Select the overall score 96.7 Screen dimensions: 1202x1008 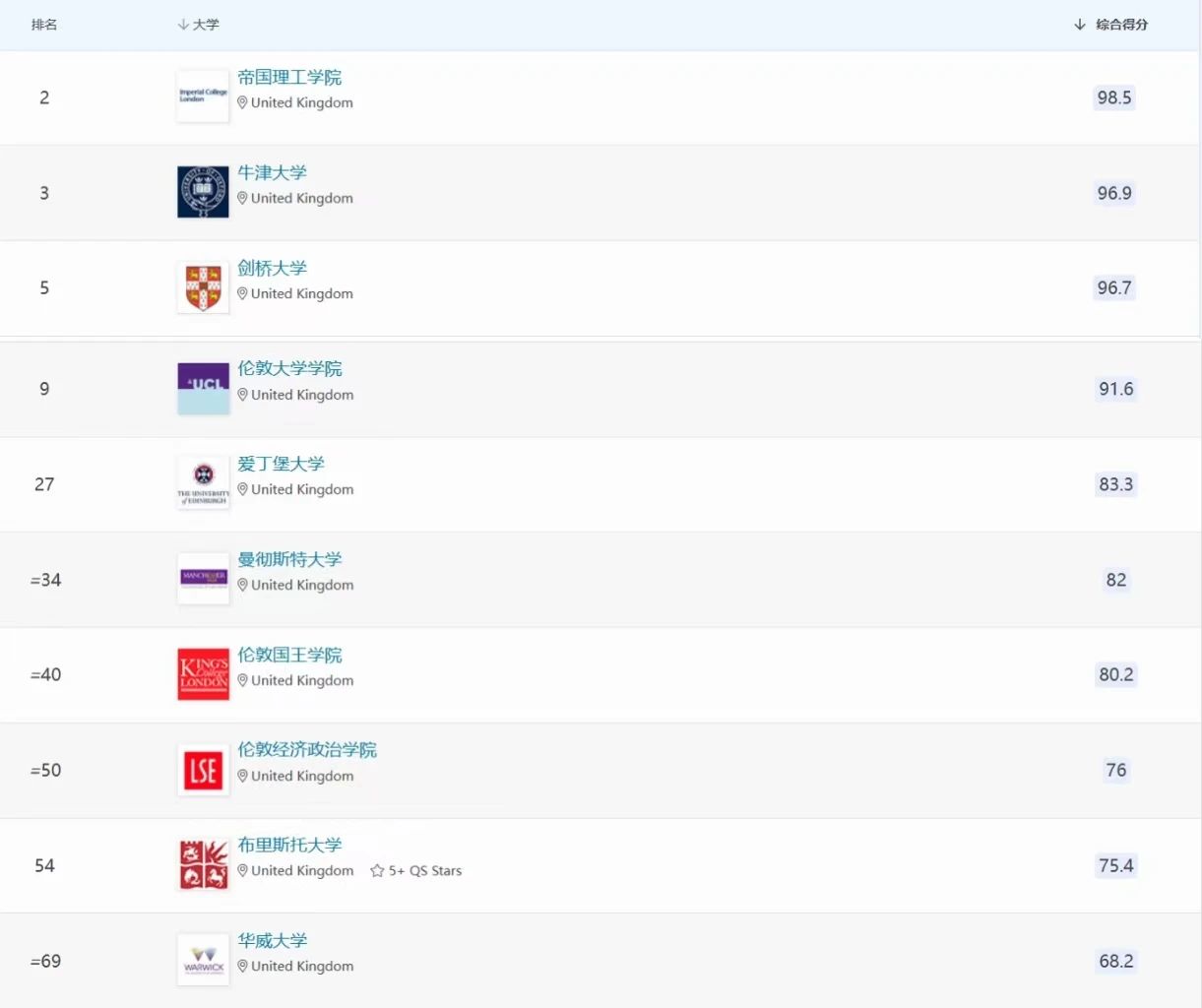point(1114,287)
